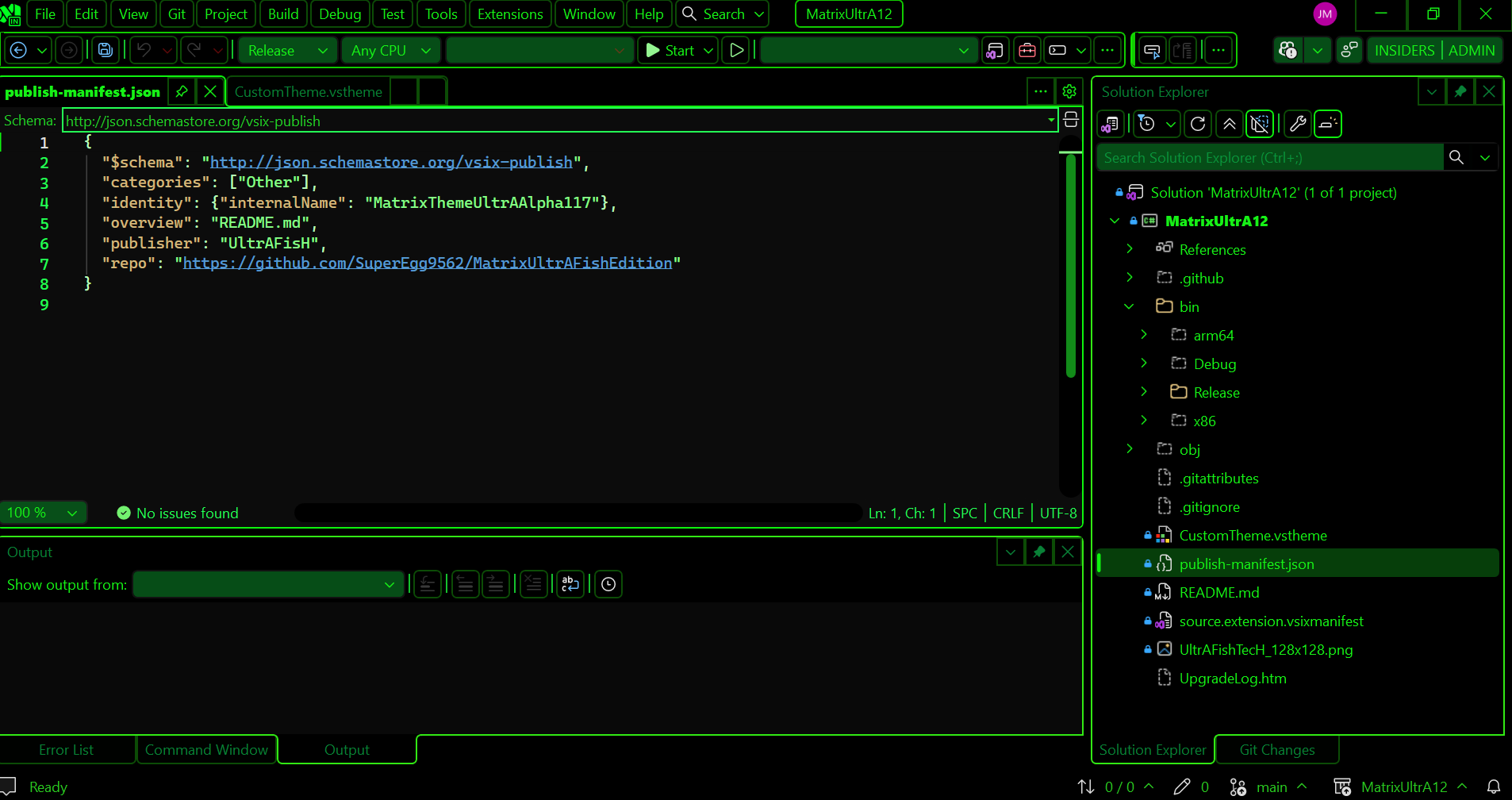Viewport: 1512px width, 800px height.
Task: Select source.extension.vsixmanifest file
Action: coord(1272,621)
